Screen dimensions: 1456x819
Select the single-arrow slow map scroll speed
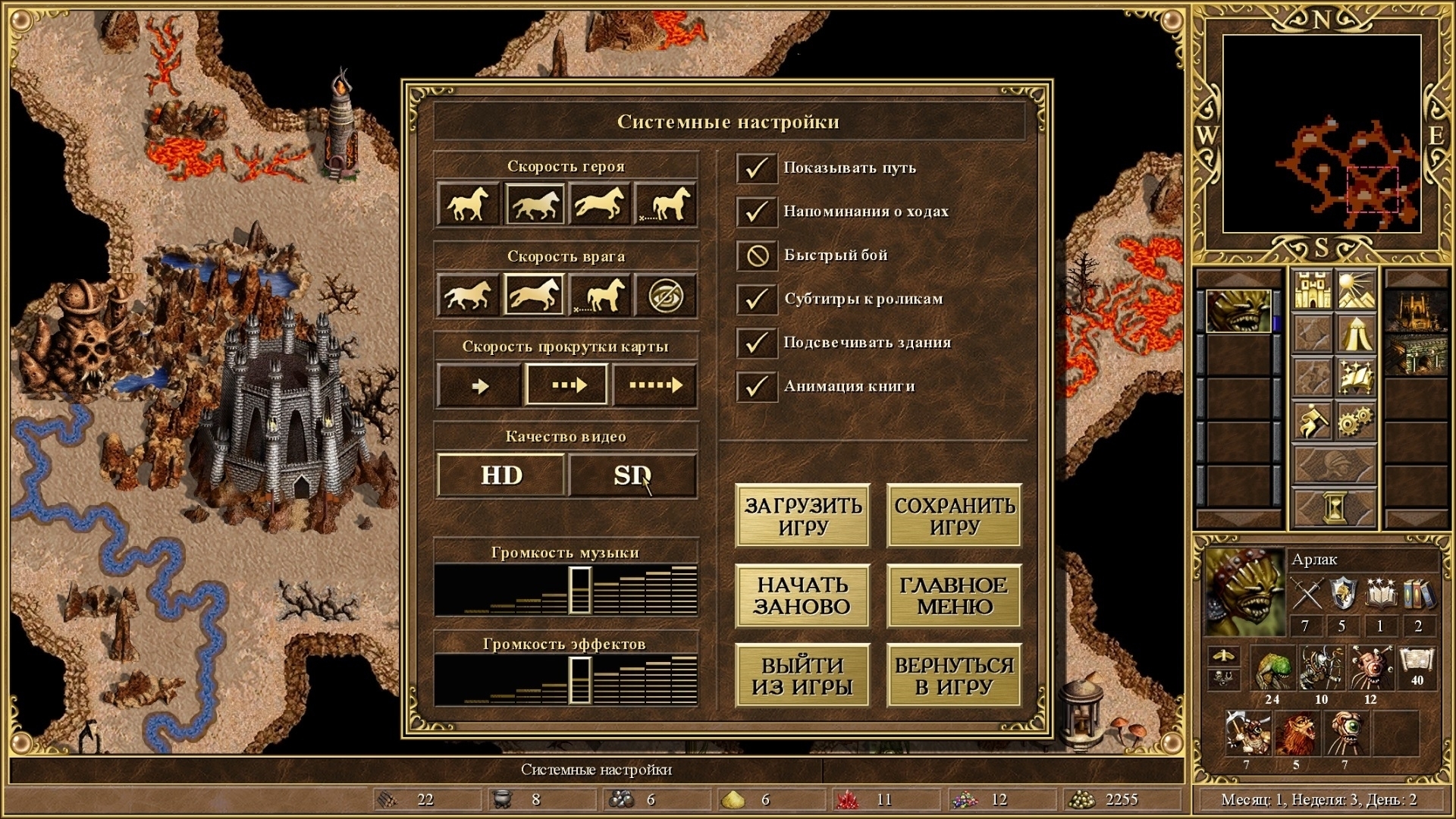point(479,385)
